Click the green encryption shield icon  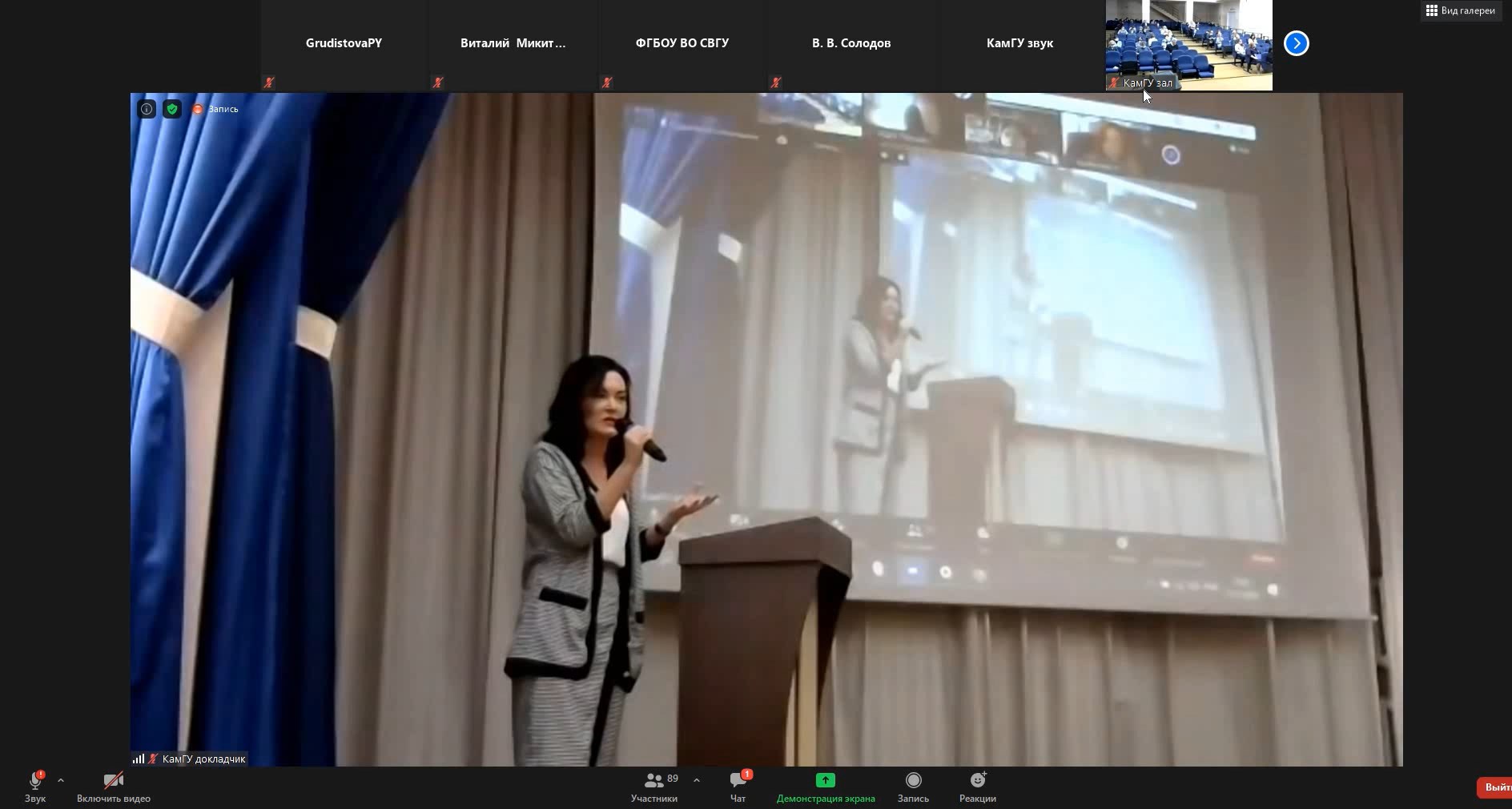[x=172, y=109]
